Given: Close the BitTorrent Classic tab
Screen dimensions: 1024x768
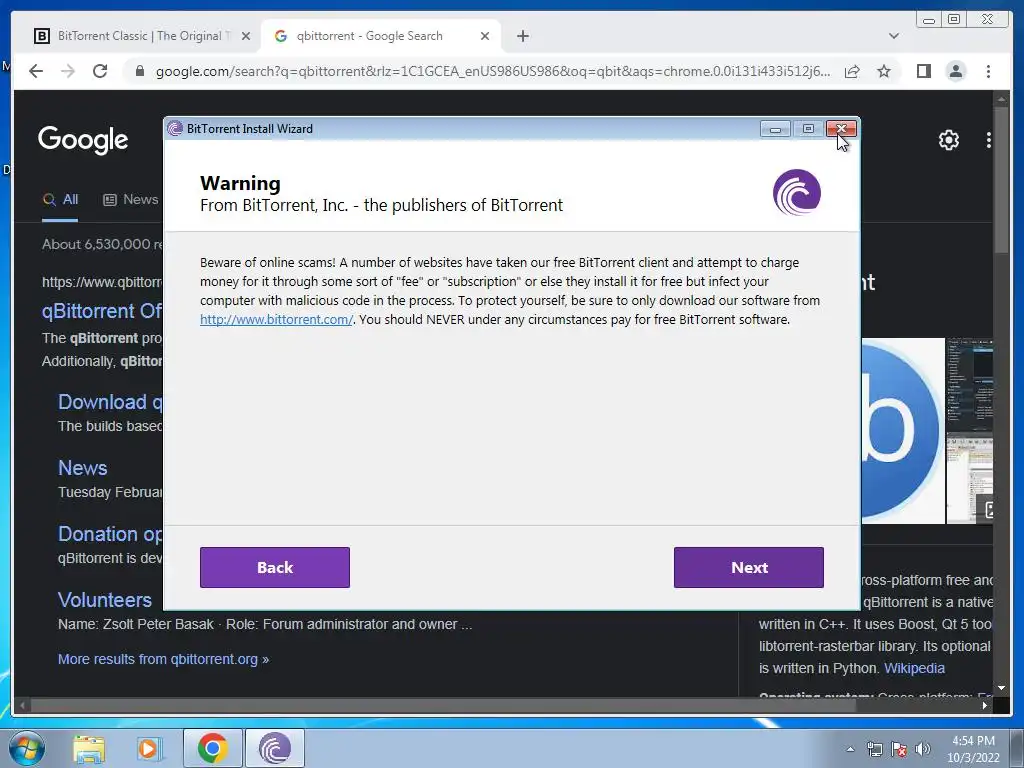Looking at the screenshot, I should [x=246, y=37].
